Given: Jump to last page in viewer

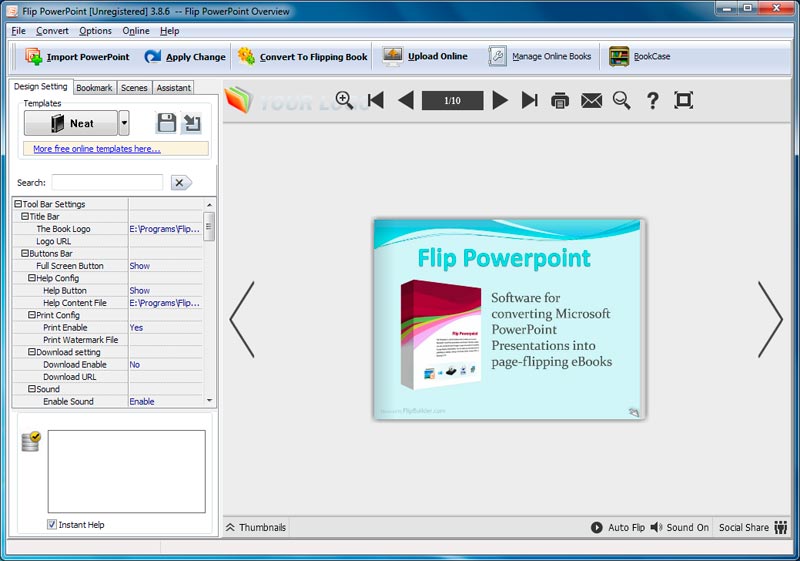Looking at the screenshot, I should coord(530,100).
